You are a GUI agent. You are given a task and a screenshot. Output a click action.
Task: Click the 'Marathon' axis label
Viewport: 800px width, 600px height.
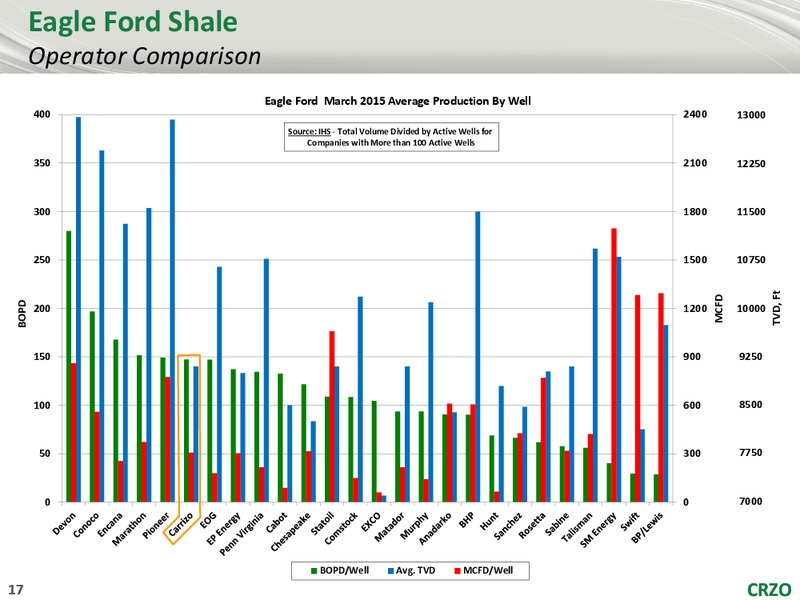(x=130, y=529)
